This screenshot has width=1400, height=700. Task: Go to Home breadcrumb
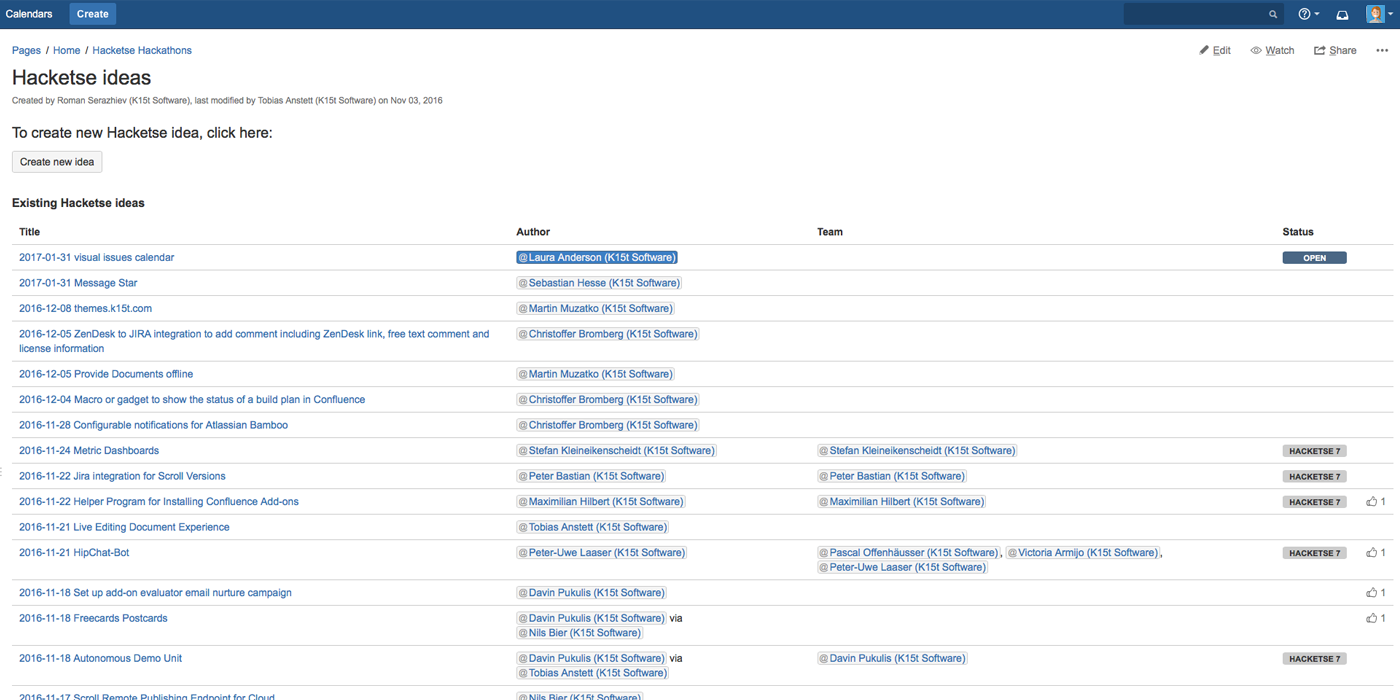pos(67,50)
